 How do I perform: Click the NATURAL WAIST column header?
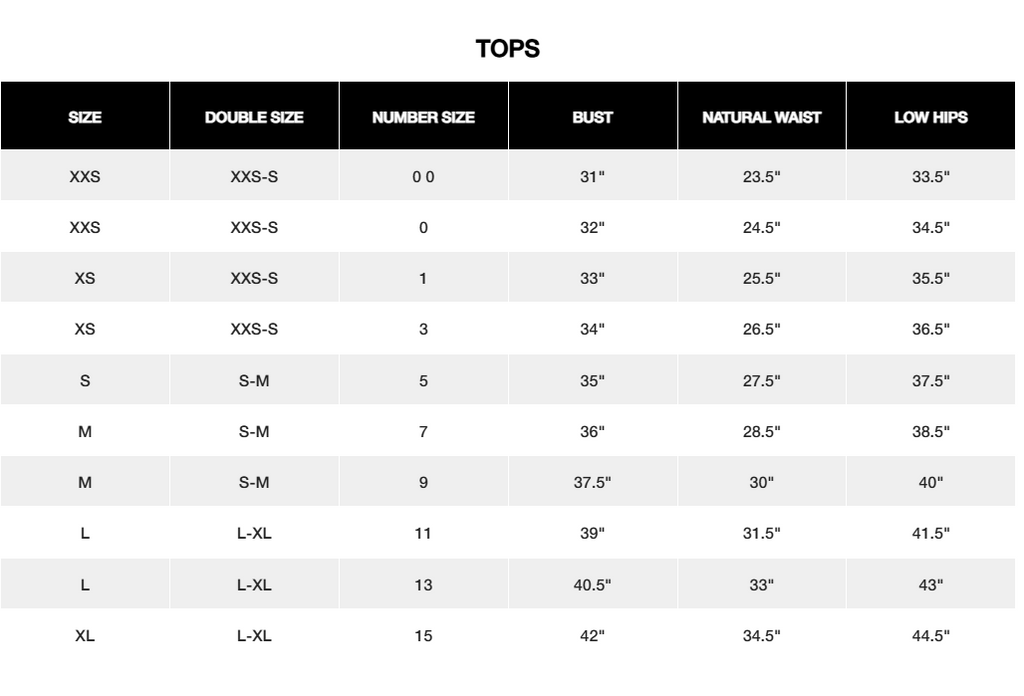pos(761,117)
